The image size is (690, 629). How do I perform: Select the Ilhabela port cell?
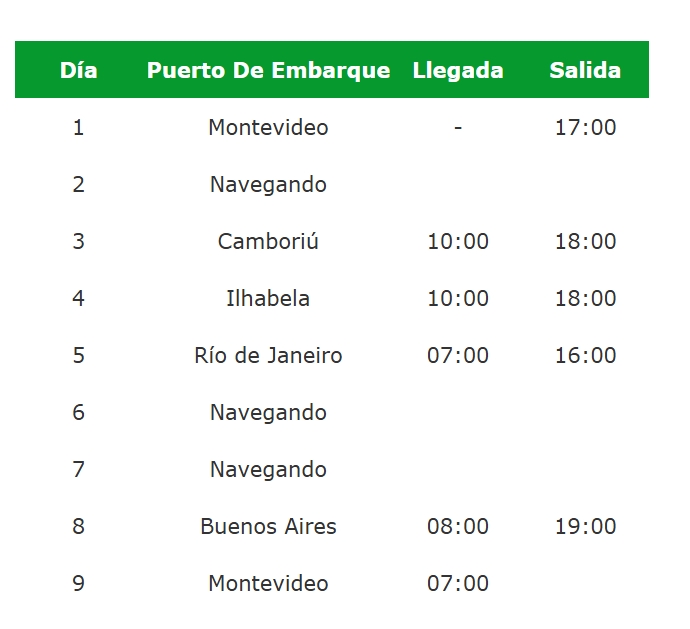coord(268,298)
